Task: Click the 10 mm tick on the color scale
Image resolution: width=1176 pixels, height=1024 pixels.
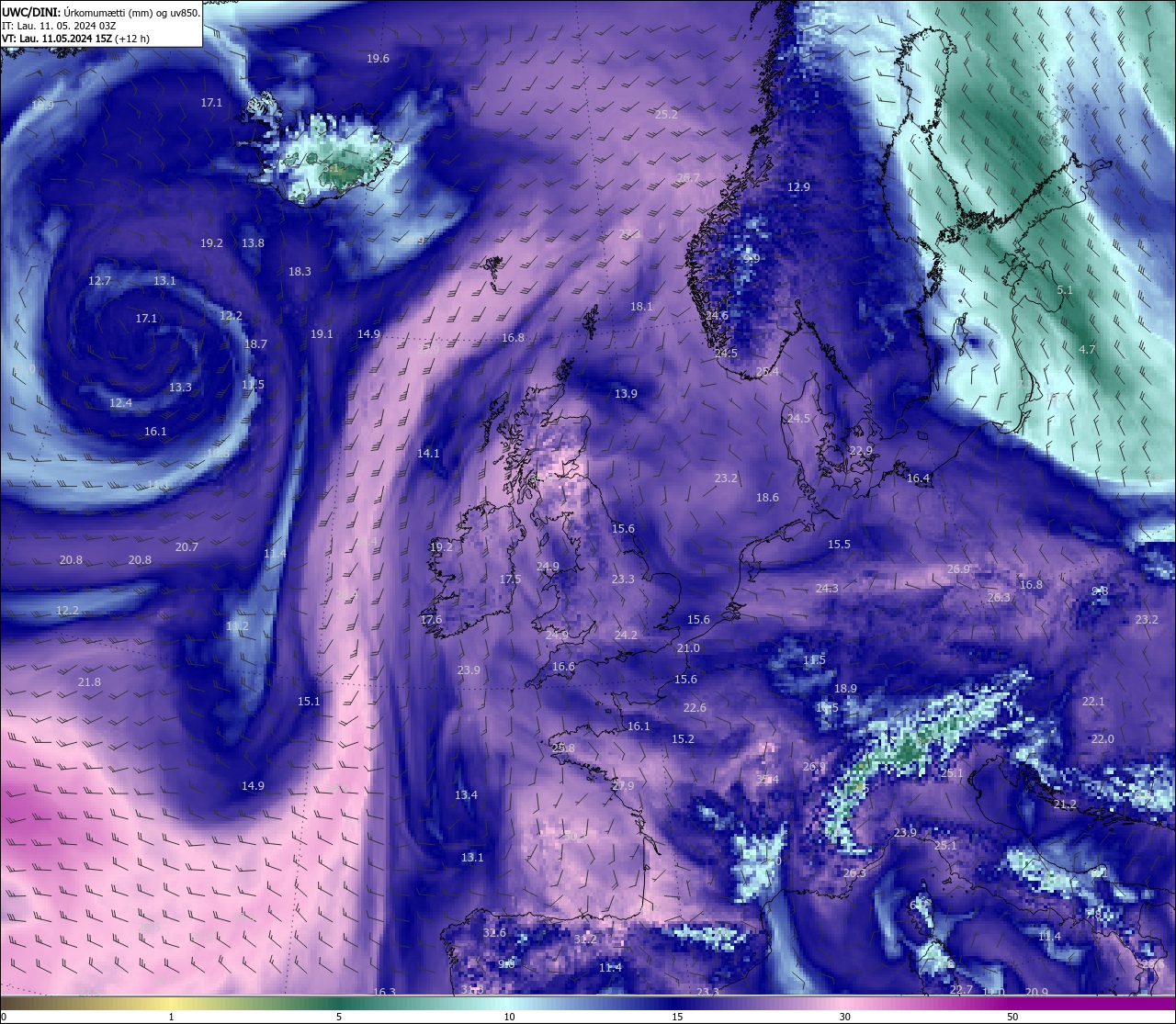Action: (x=509, y=1016)
